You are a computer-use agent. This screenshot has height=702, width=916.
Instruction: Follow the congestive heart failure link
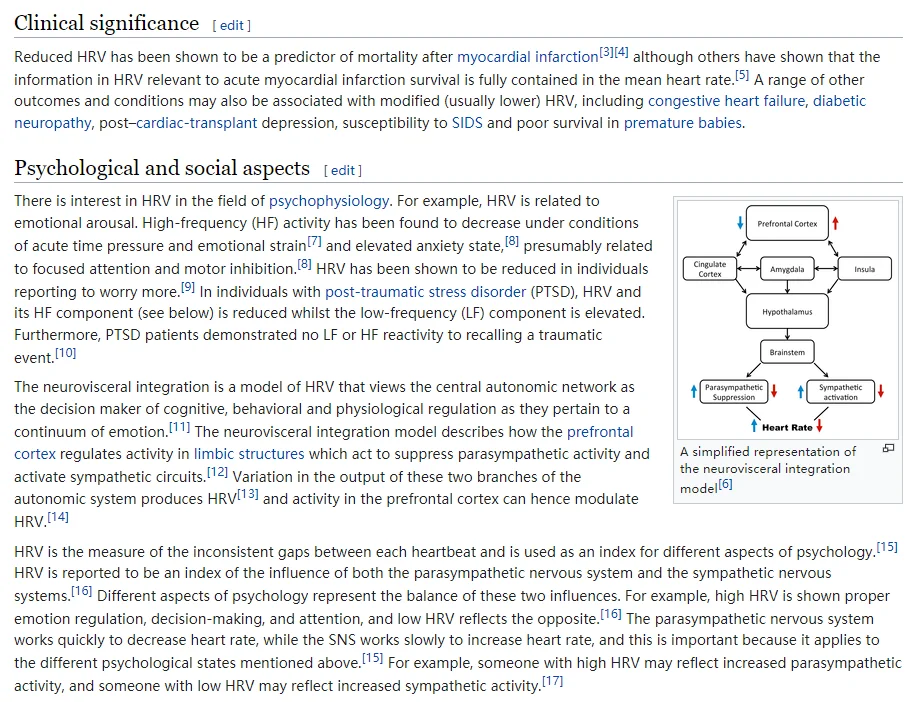tap(727, 101)
